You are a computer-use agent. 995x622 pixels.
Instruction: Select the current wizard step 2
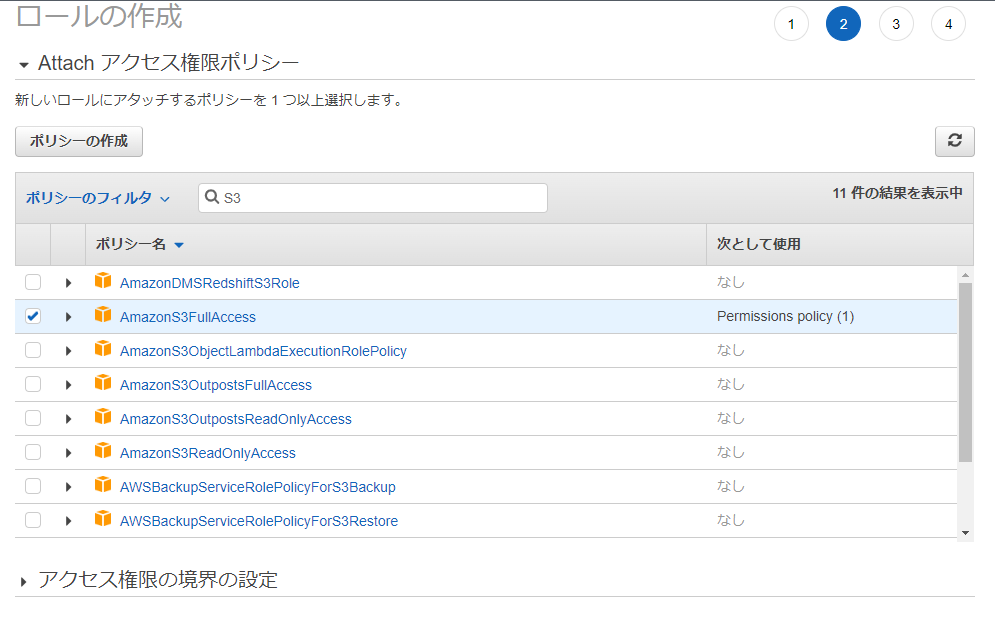(x=843, y=24)
